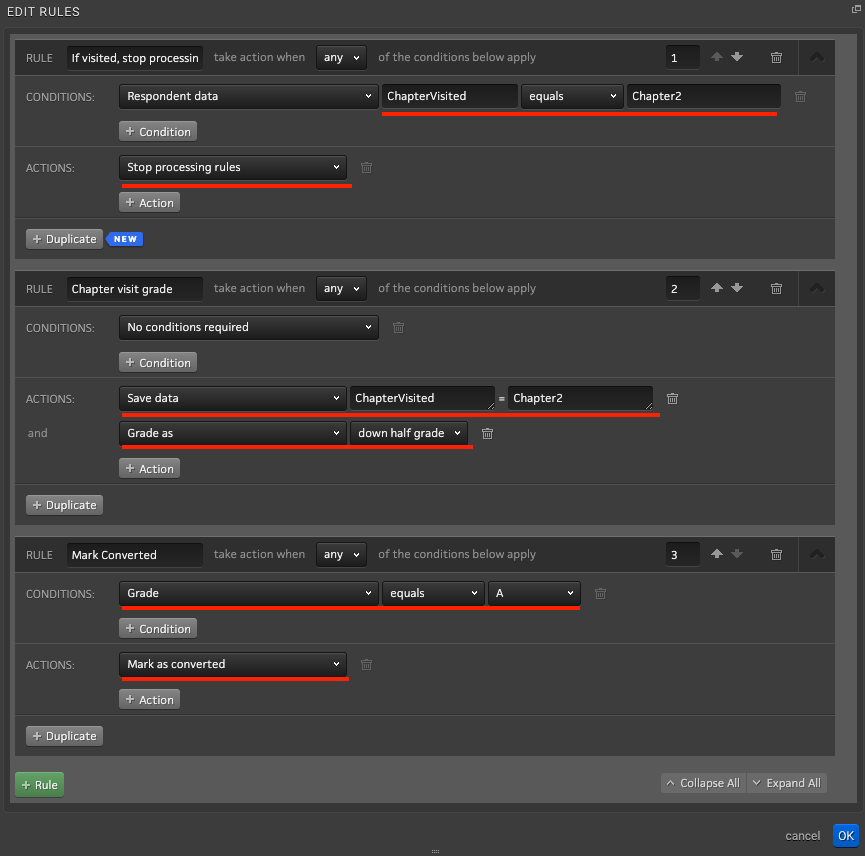
Task: Delete the Mark Converted rule
Action: click(x=776, y=554)
